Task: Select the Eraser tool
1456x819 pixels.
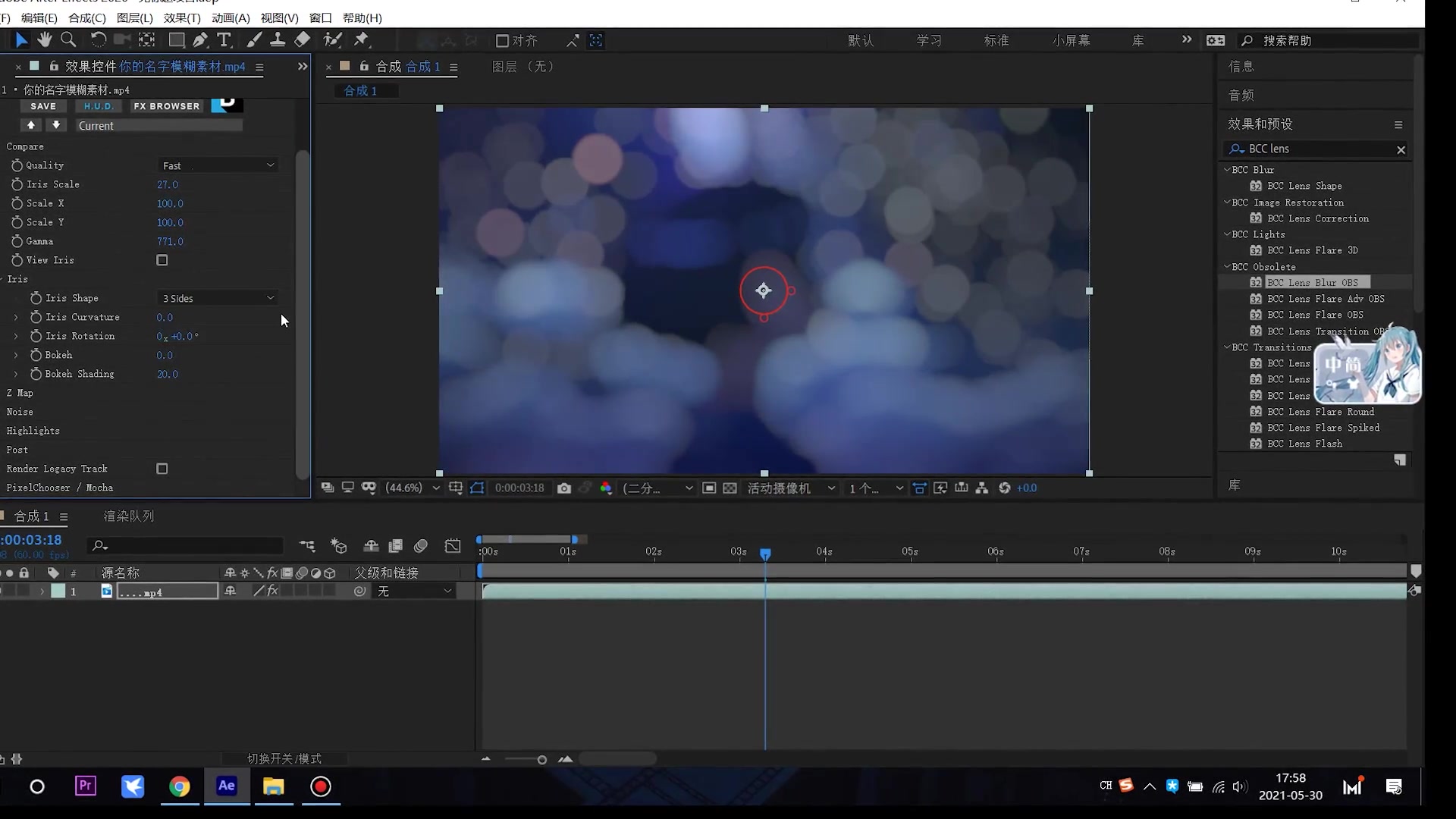Action: (302, 40)
